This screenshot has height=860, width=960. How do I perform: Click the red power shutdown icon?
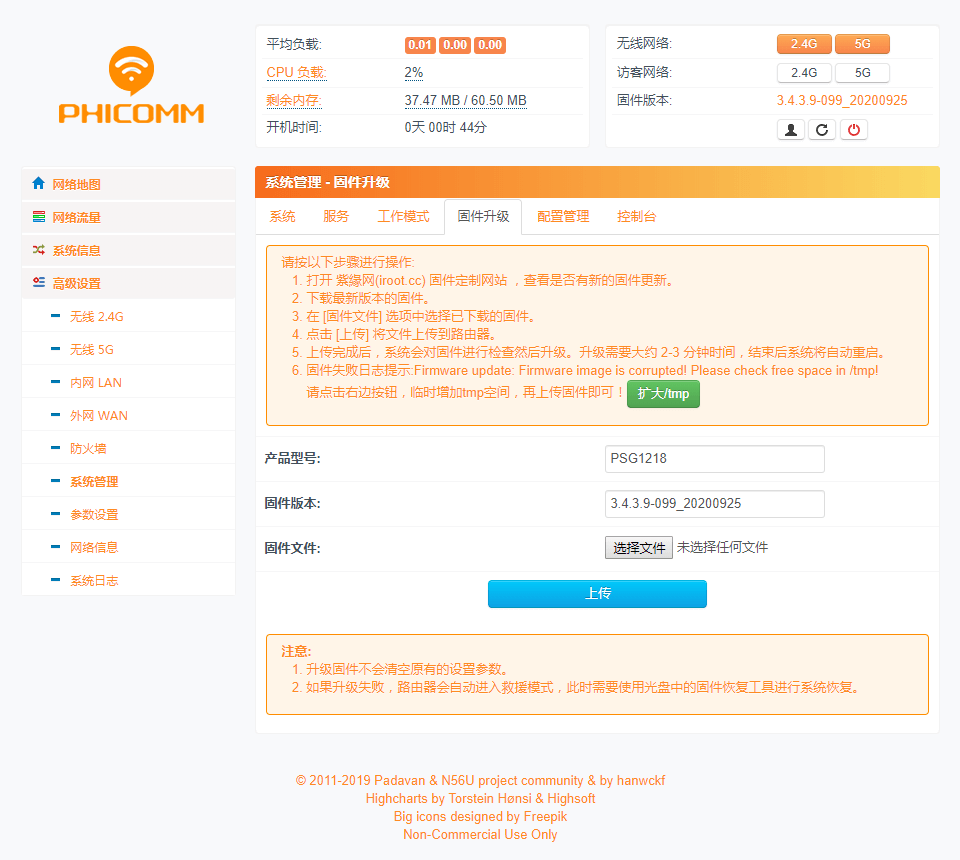(853, 130)
